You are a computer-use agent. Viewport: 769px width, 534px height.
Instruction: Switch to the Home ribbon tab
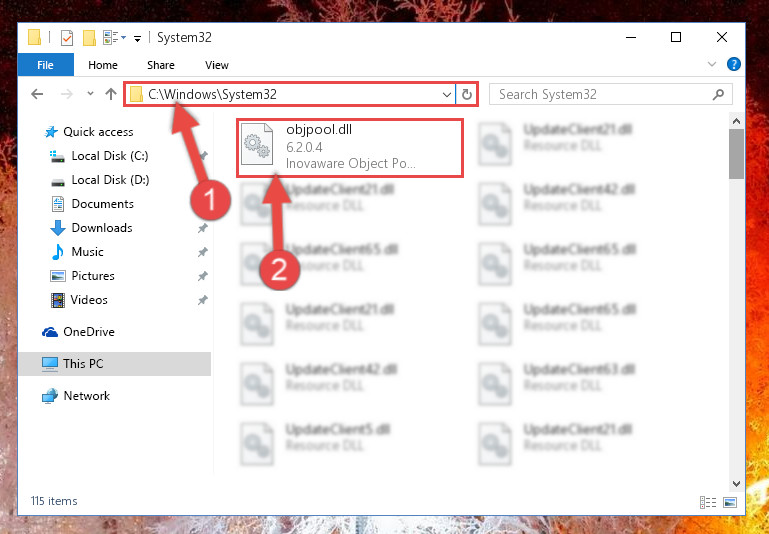(x=103, y=65)
